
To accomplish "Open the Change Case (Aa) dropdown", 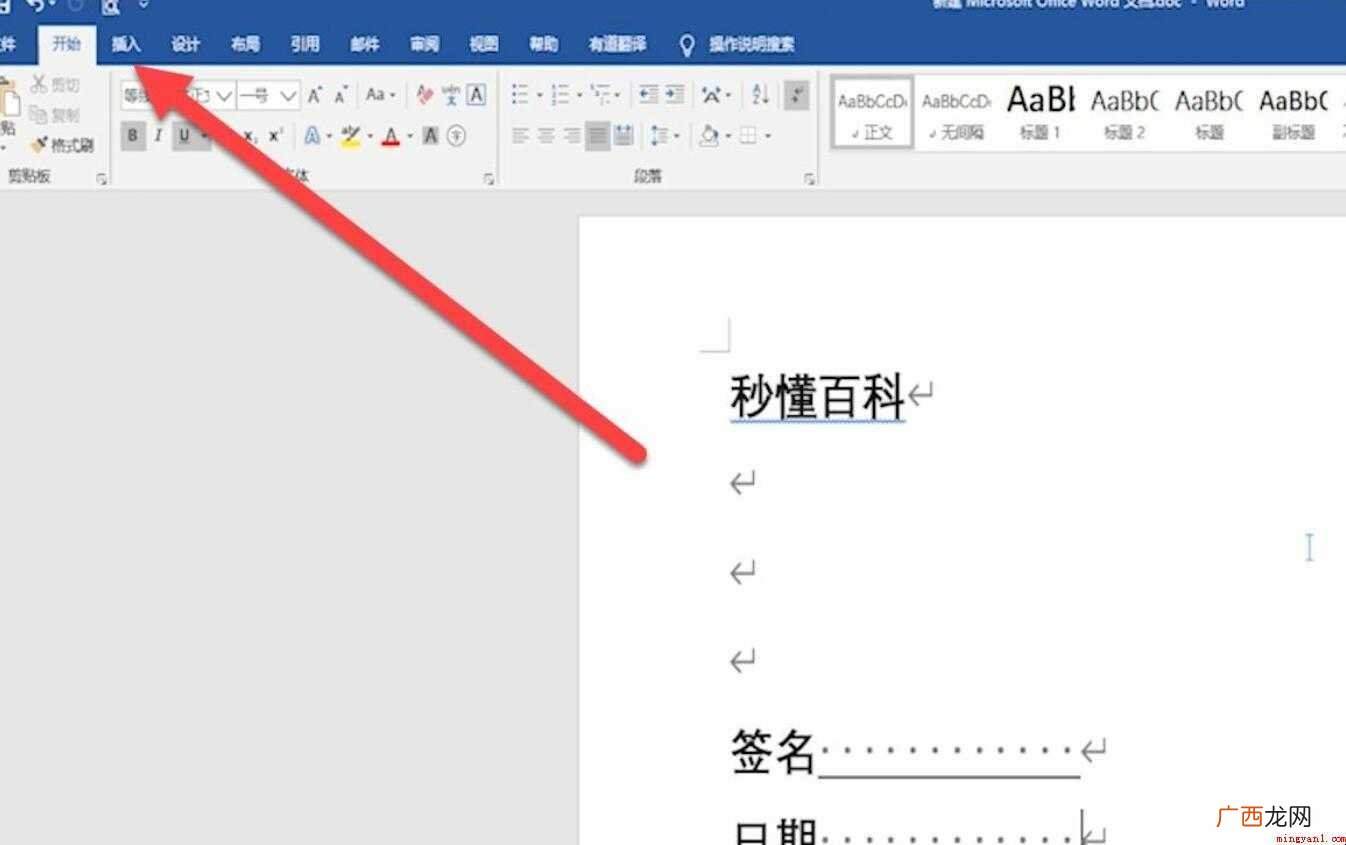I will (381, 96).
